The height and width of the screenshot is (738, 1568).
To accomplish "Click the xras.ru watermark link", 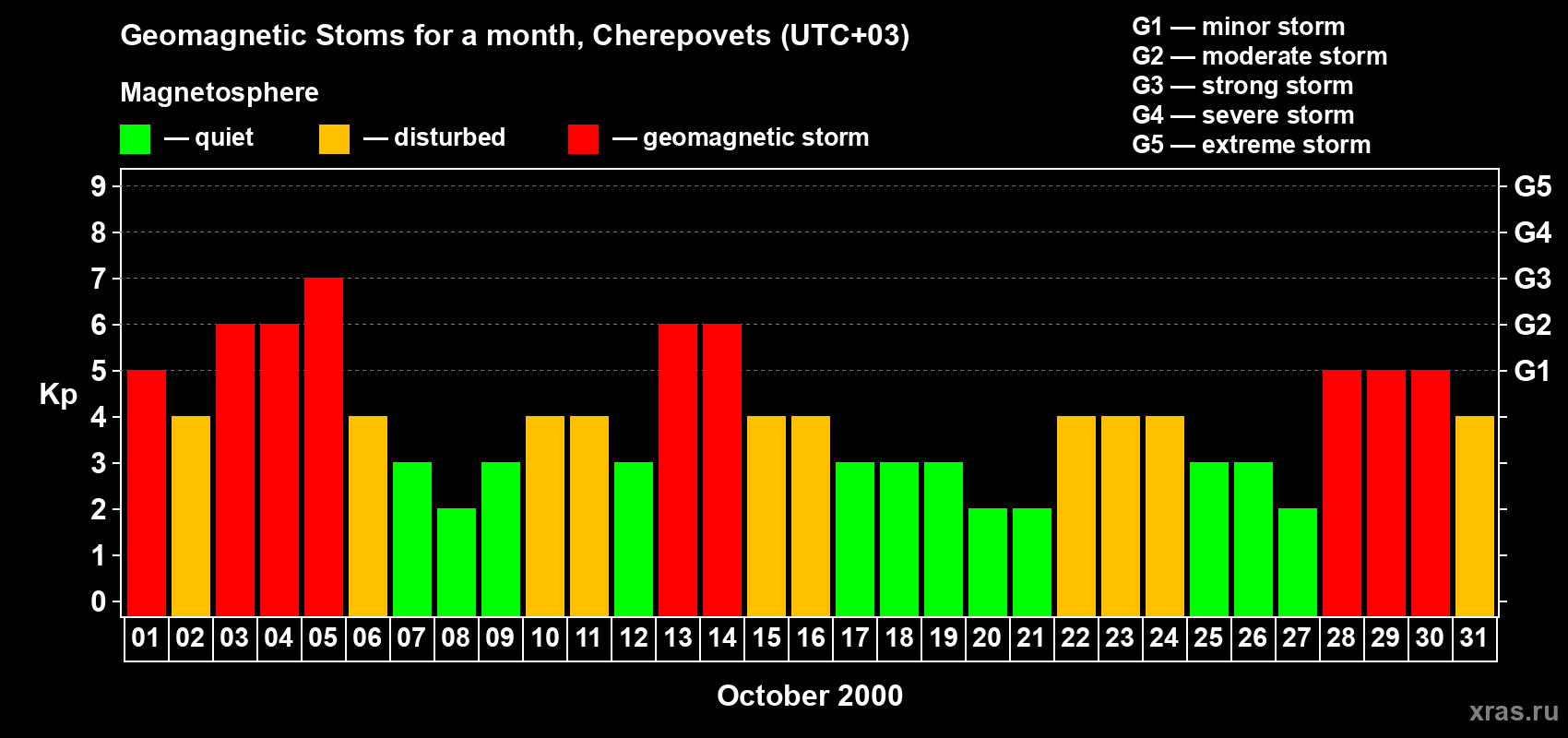I will point(1513,711).
